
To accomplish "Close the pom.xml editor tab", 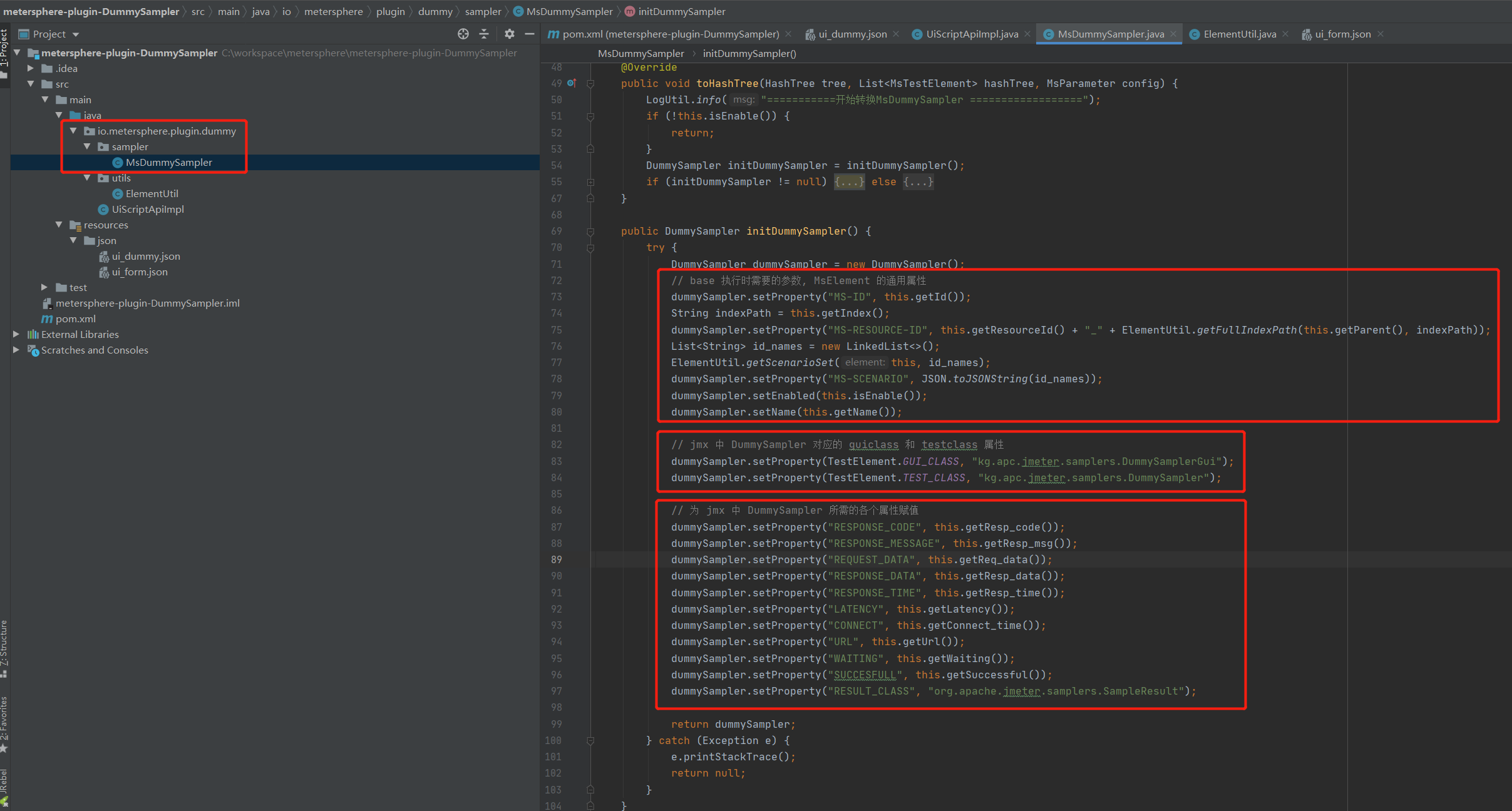I will click(x=788, y=34).
